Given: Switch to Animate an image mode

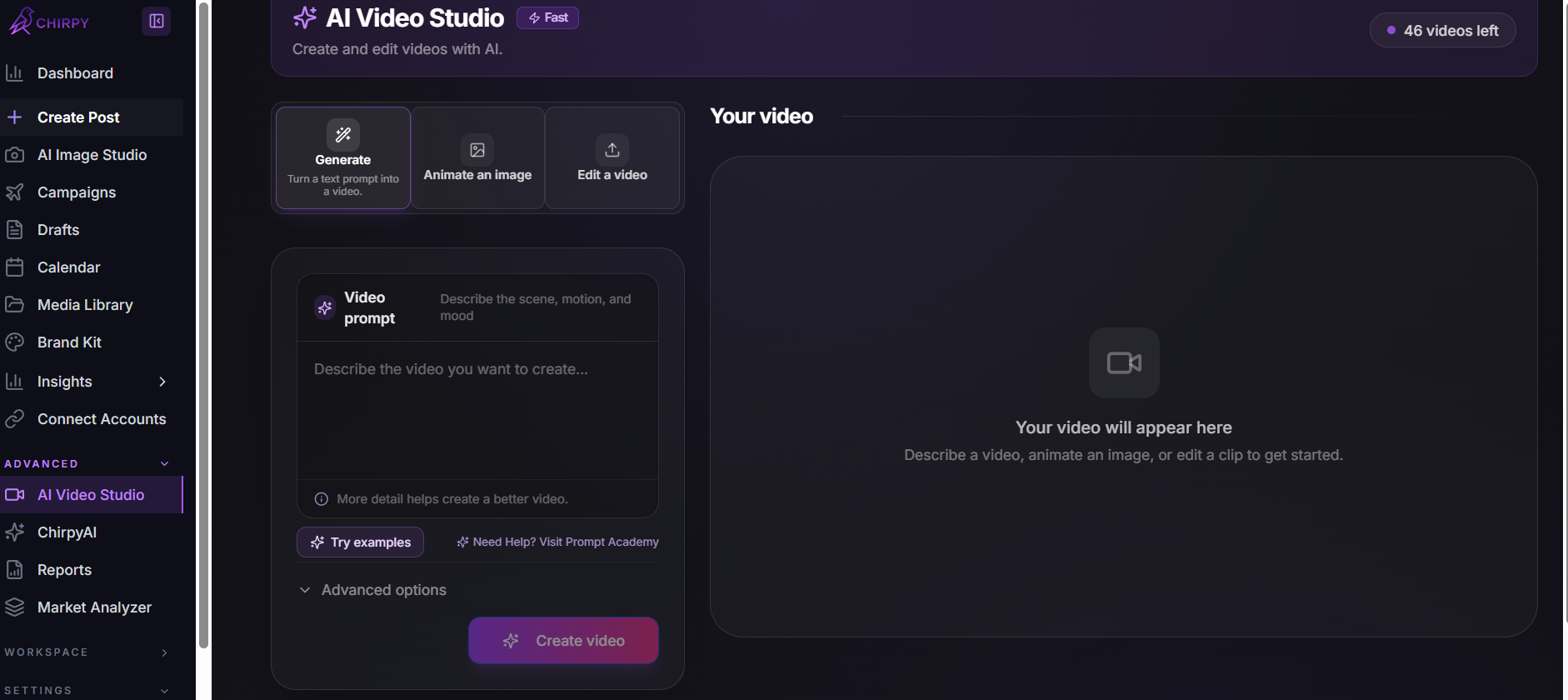Looking at the screenshot, I should pos(477,157).
